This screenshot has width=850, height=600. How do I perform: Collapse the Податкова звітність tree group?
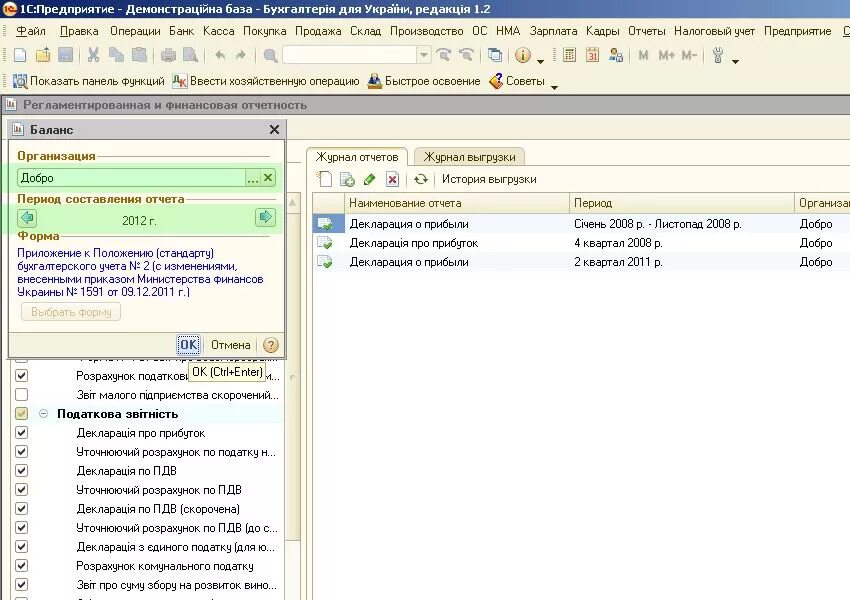tap(43, 414)
